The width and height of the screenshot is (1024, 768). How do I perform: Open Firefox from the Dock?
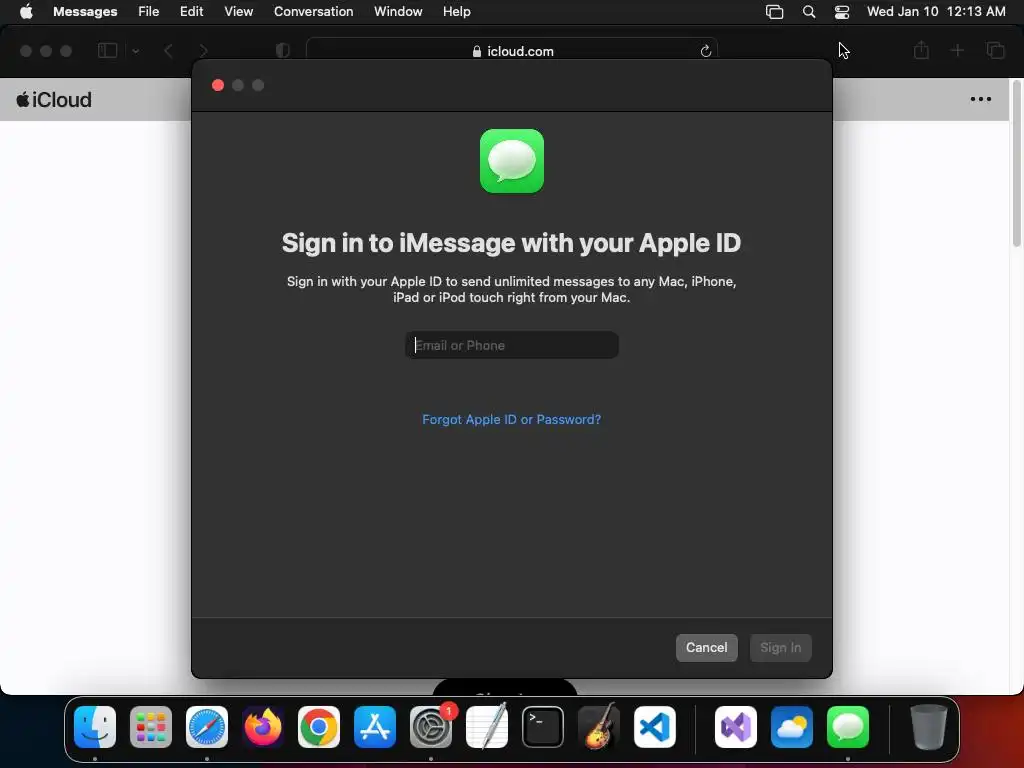263,726
